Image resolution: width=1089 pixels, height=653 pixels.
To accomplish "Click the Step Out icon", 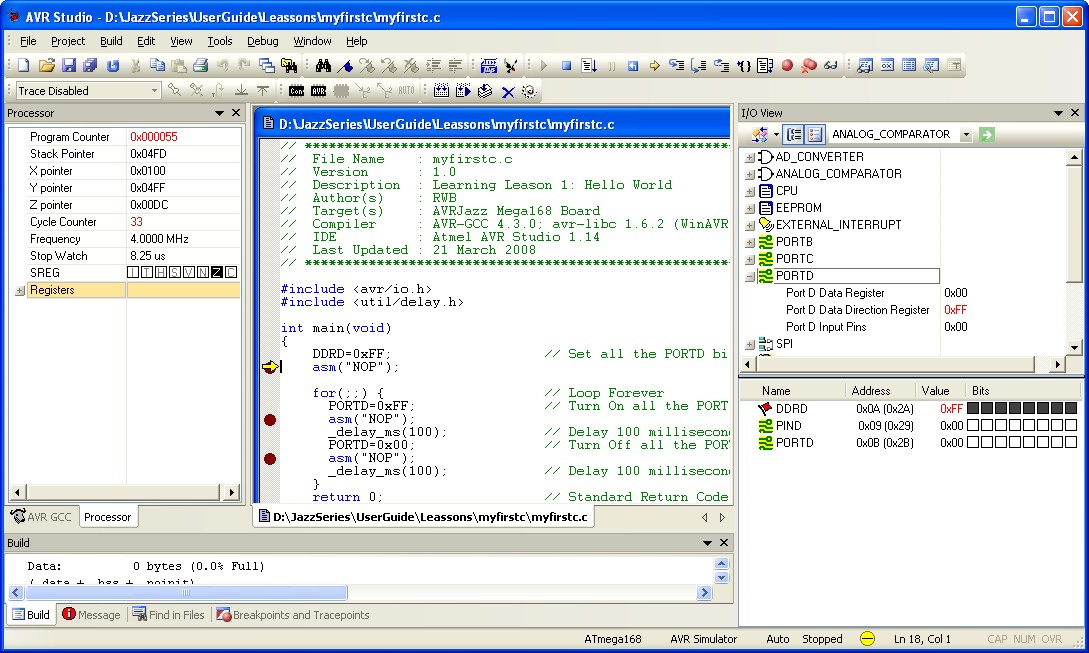I will point(721,65).
